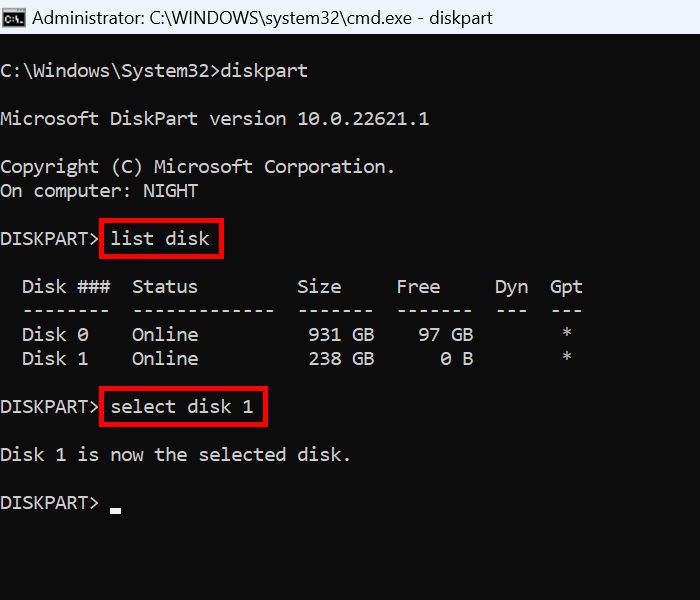The image size is (700, 600).
Task: Click the 'Online' status for Disk 1
Action: (x=165, y=359)
